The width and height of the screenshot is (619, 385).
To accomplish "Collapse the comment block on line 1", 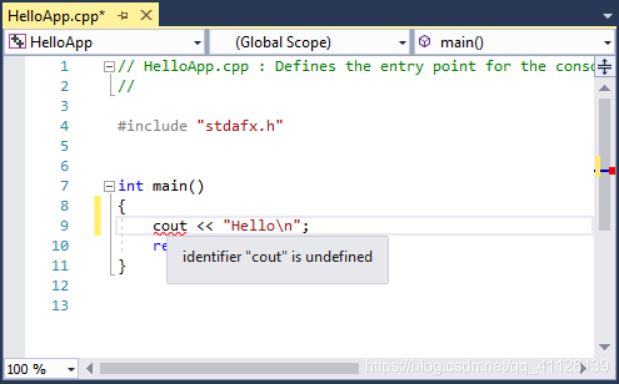I will point(109,66).
